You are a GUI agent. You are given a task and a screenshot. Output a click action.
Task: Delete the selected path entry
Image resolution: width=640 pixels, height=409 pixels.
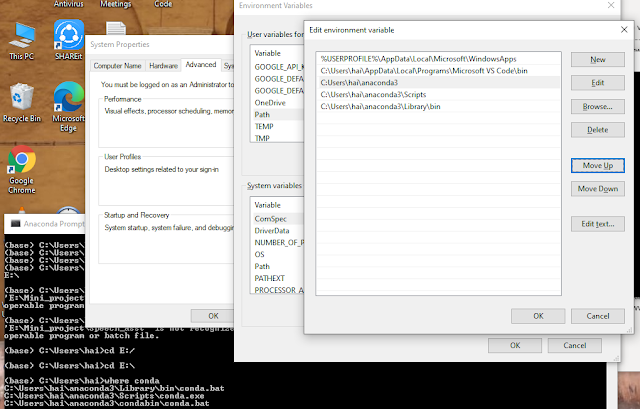[x=598, y=130]
